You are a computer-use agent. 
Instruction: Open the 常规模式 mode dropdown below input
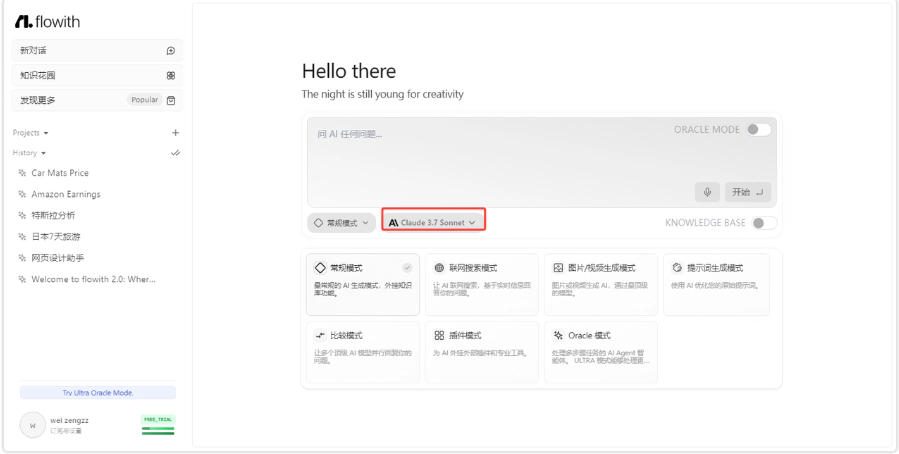(x=341, y=223)
